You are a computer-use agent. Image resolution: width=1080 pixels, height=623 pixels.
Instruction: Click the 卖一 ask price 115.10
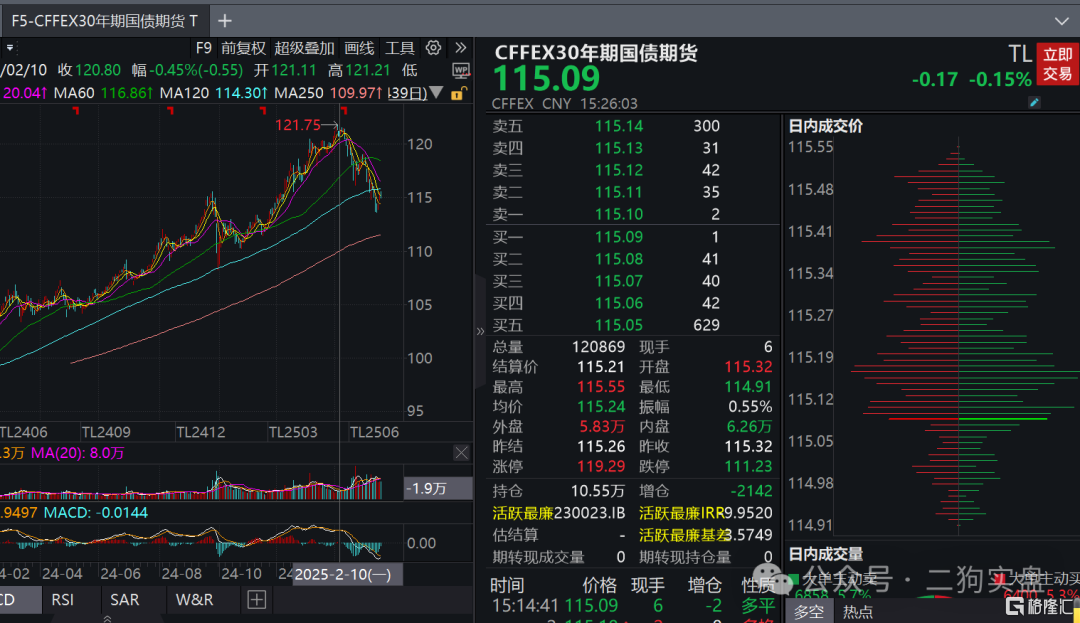pyautogui.click(x=619, y=214)
